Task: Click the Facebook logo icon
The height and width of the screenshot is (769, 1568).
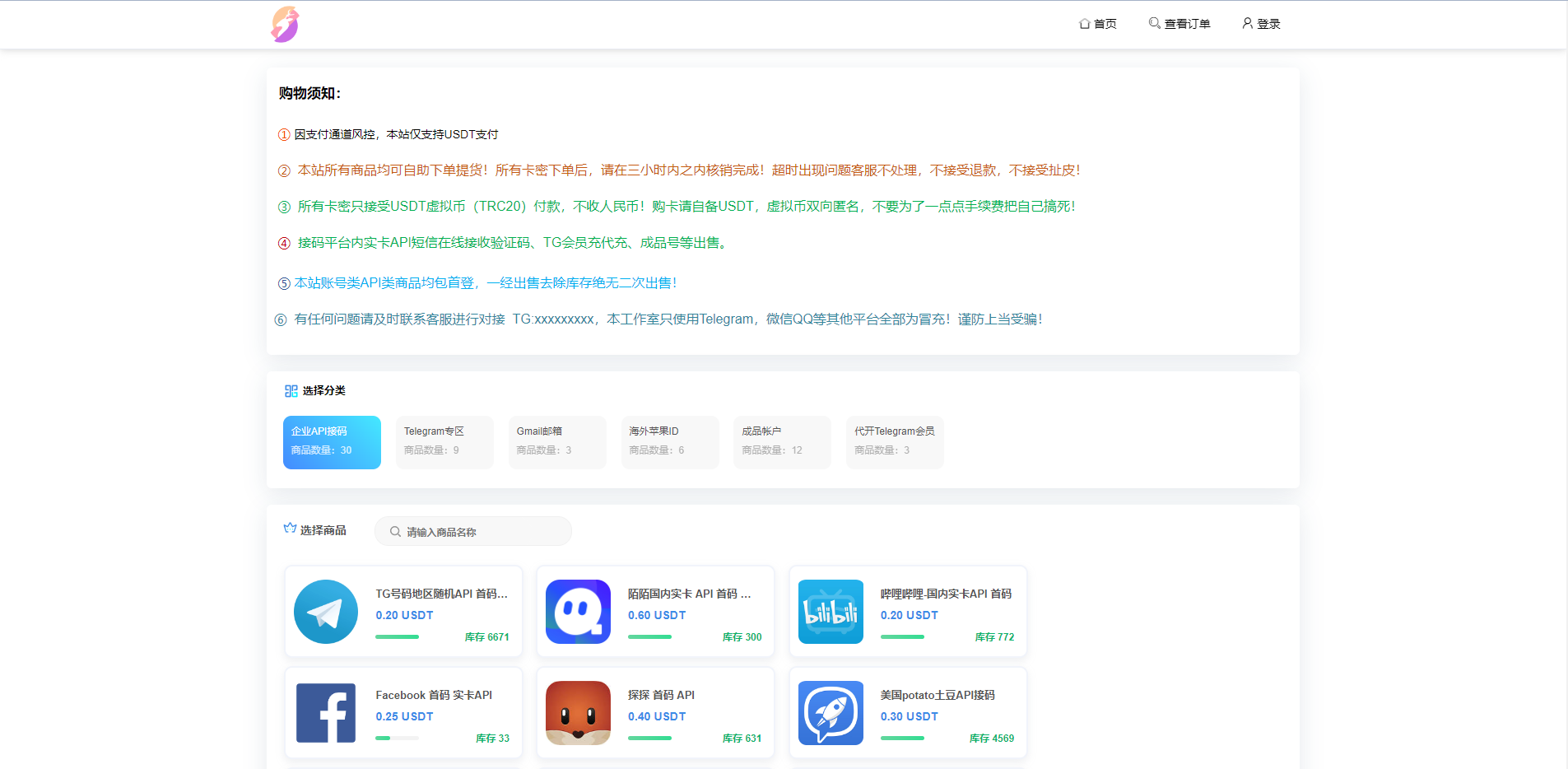Action: coord(326,713)
